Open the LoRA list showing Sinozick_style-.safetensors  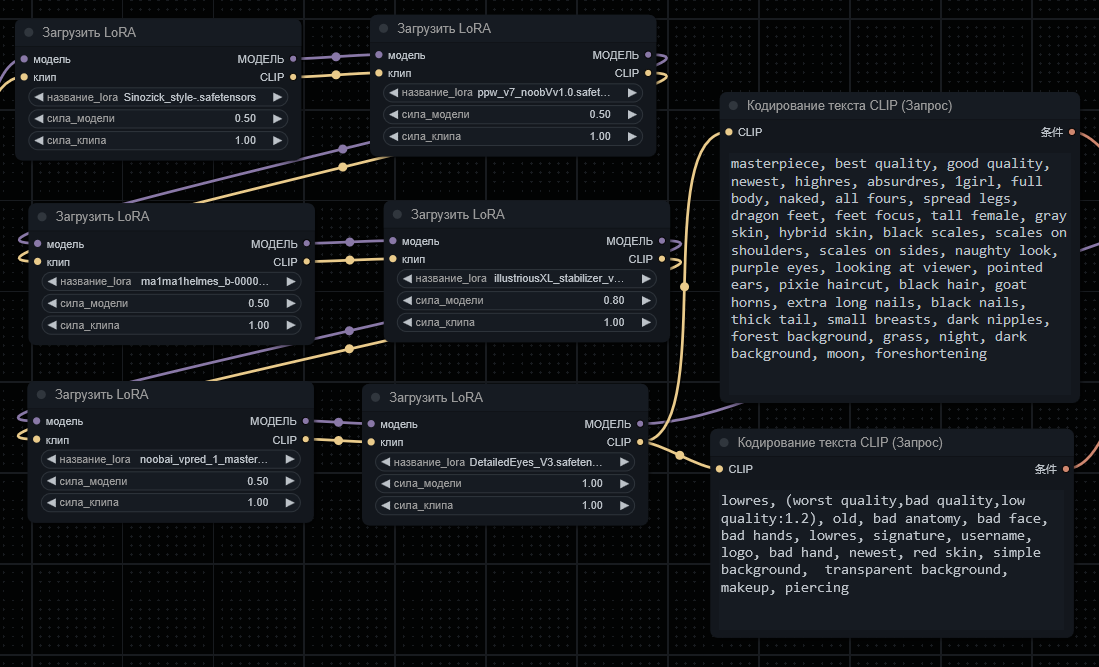pos(158,97)
